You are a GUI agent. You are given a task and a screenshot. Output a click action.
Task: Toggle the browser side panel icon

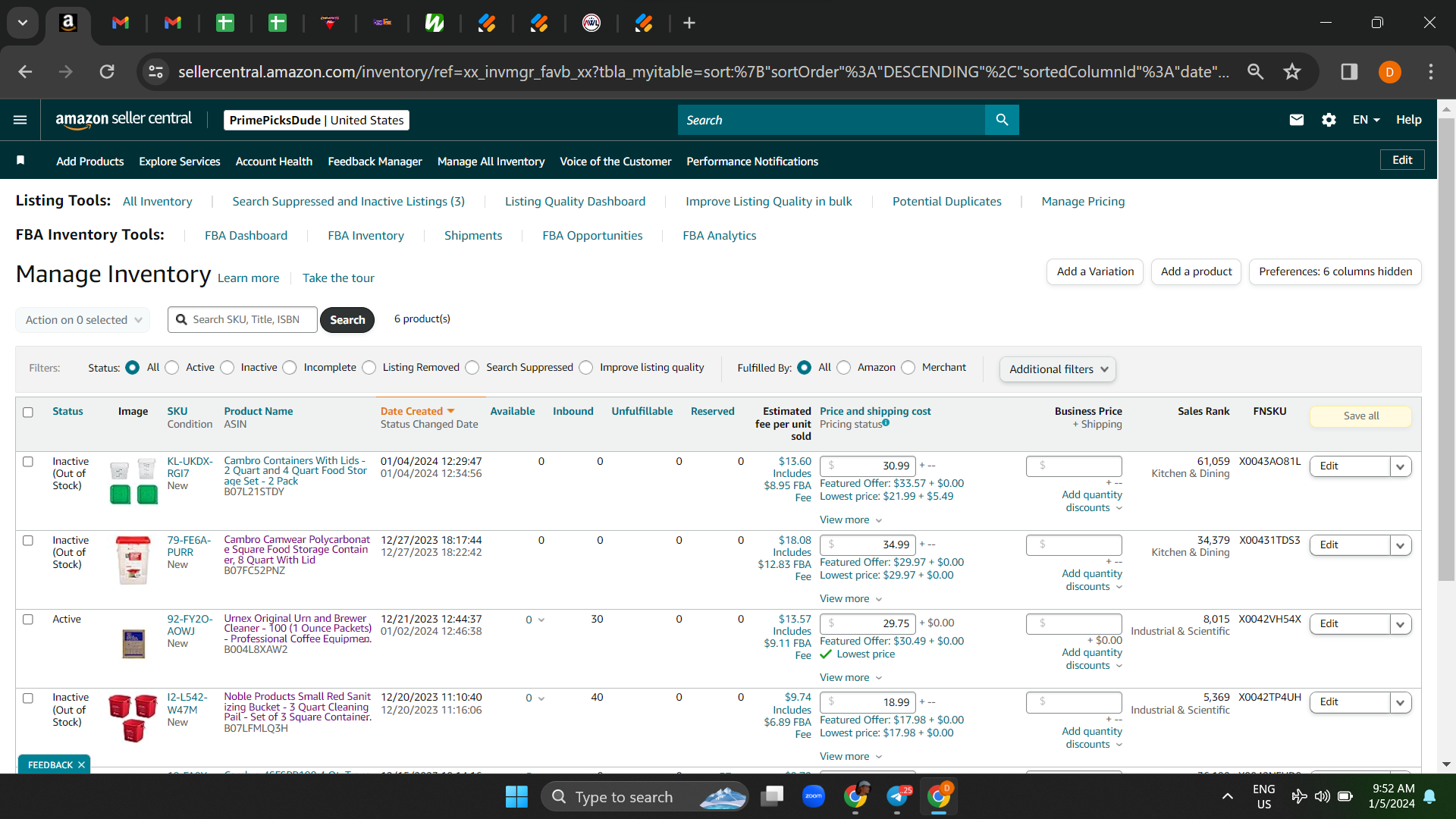[1349, 72]
